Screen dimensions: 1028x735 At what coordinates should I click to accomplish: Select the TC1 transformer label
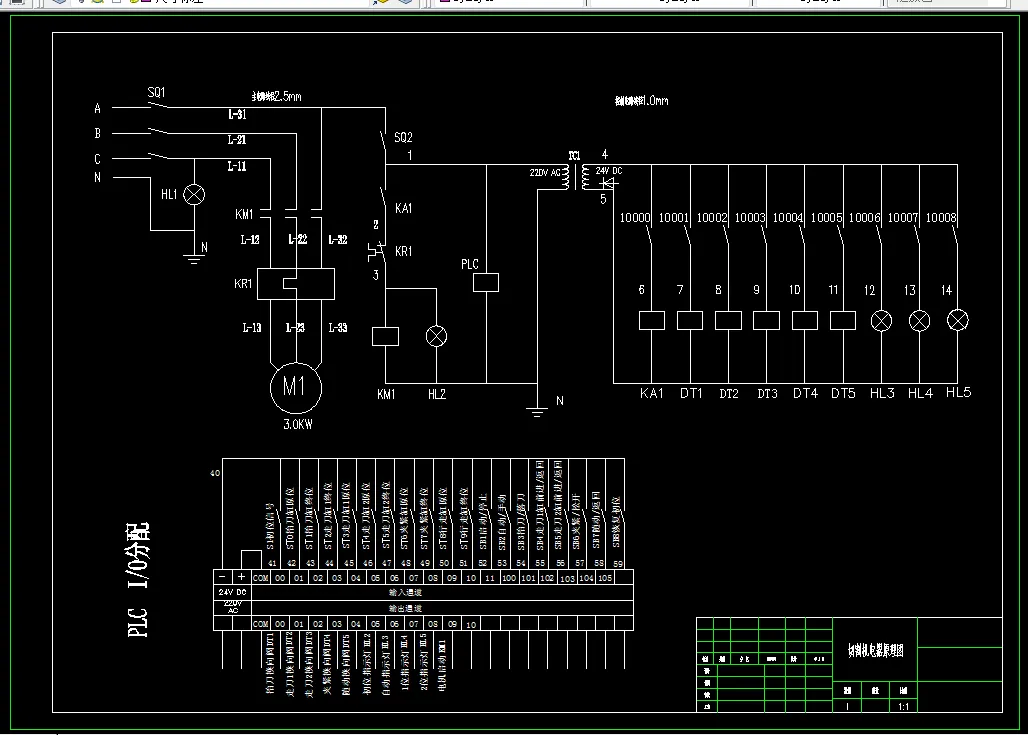pos(574,155)
